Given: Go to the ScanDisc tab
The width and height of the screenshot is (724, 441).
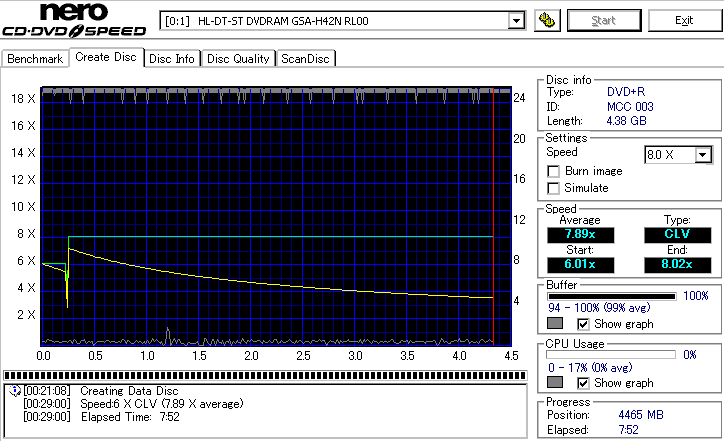Looking at the screenshot, I should 305,59.
